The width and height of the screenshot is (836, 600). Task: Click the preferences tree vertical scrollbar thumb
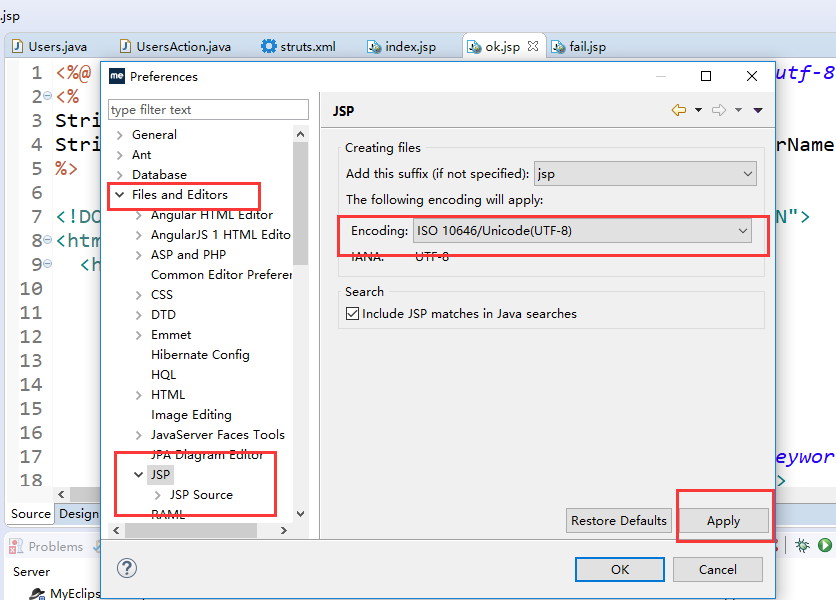point(301,203)
